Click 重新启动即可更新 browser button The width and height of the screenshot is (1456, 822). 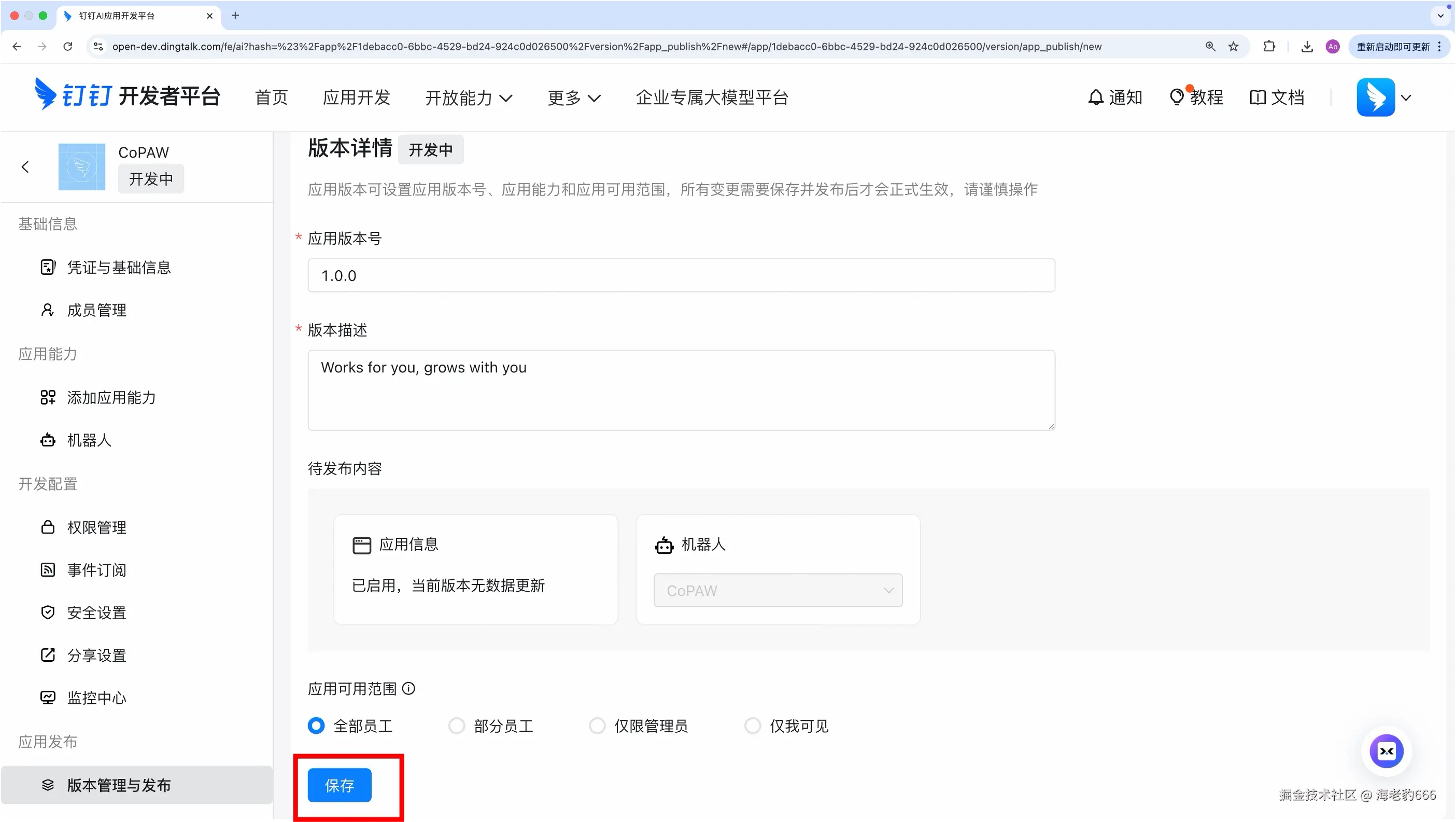(1398, 46)
